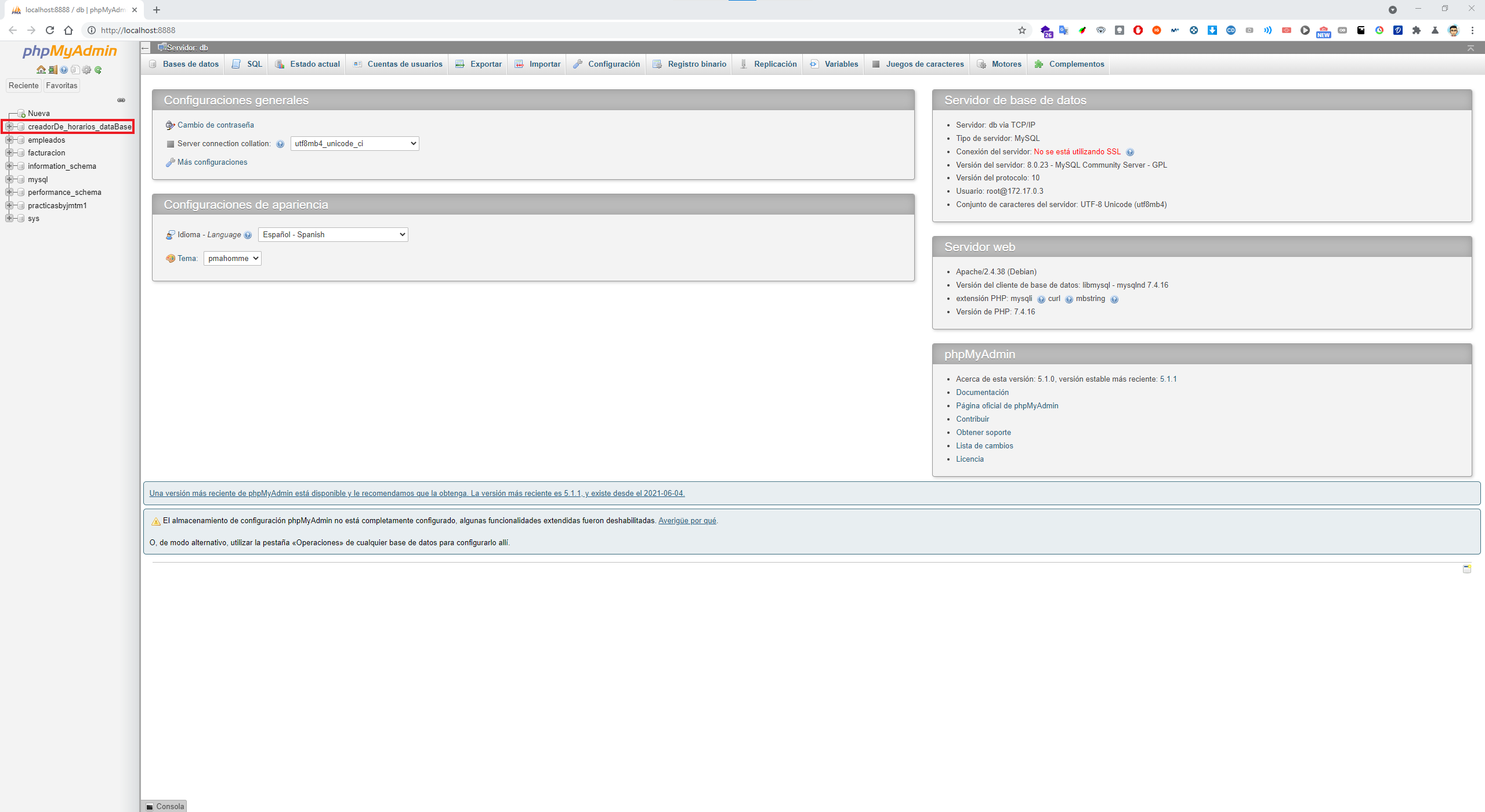The height and width of the screenshot is (812, 1485).
Task: Click SSL connection help icon
Action: point(1129,152)
